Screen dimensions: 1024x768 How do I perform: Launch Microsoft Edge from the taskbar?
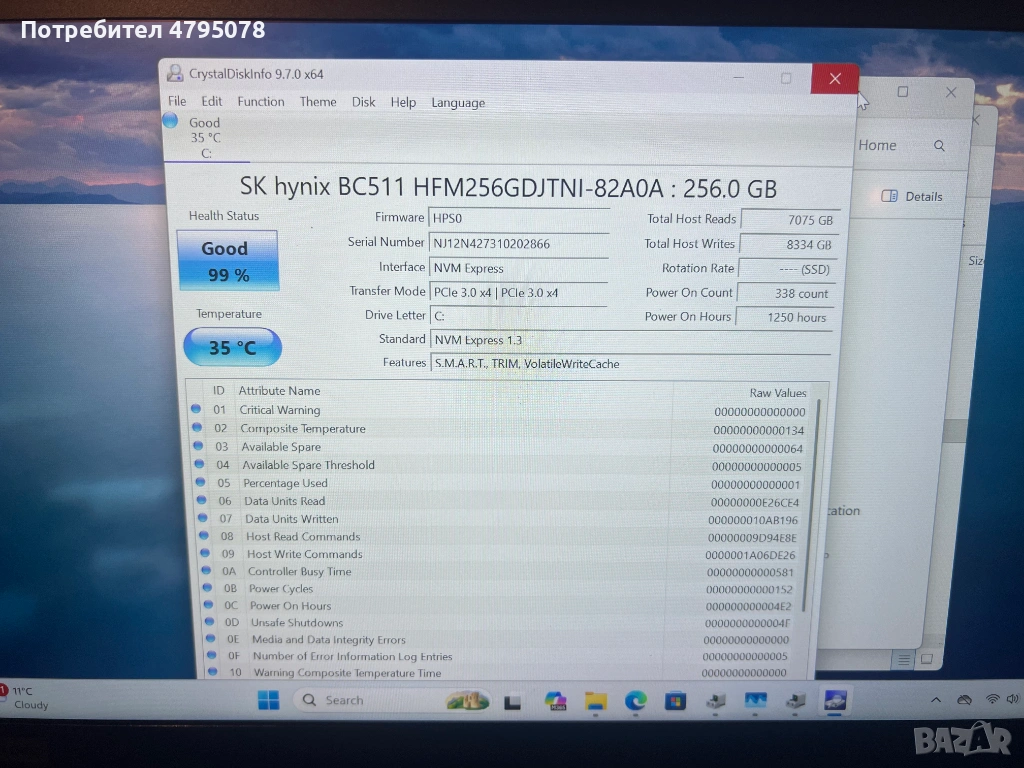636,700
